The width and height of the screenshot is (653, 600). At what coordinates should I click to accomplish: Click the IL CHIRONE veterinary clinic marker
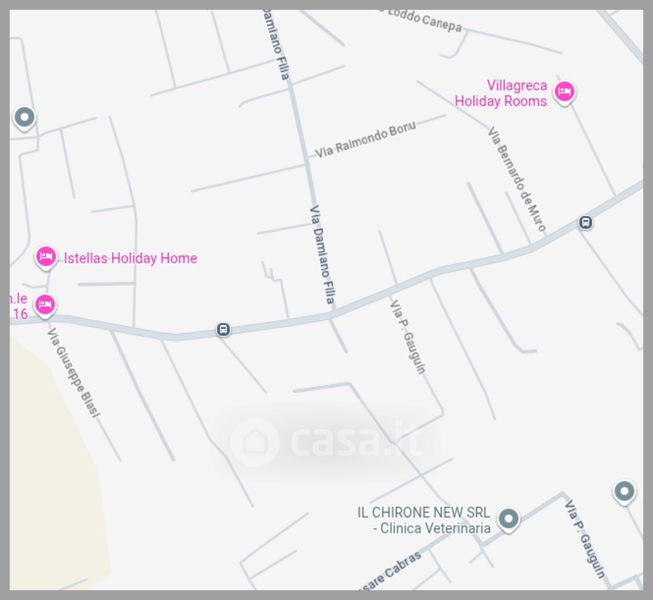(x=508, y=520)
